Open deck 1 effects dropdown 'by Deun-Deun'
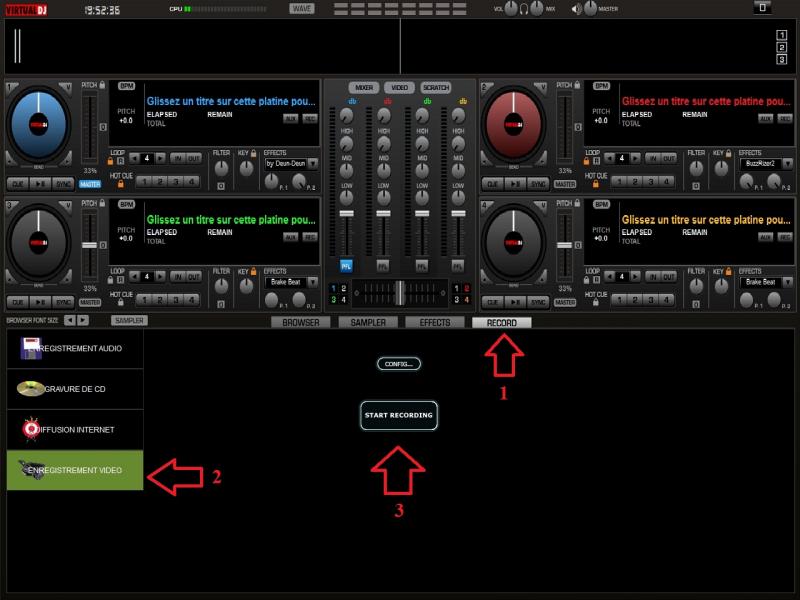Viewport: 800px width, 600px height. pyautogui.click(x=290, y=163)
